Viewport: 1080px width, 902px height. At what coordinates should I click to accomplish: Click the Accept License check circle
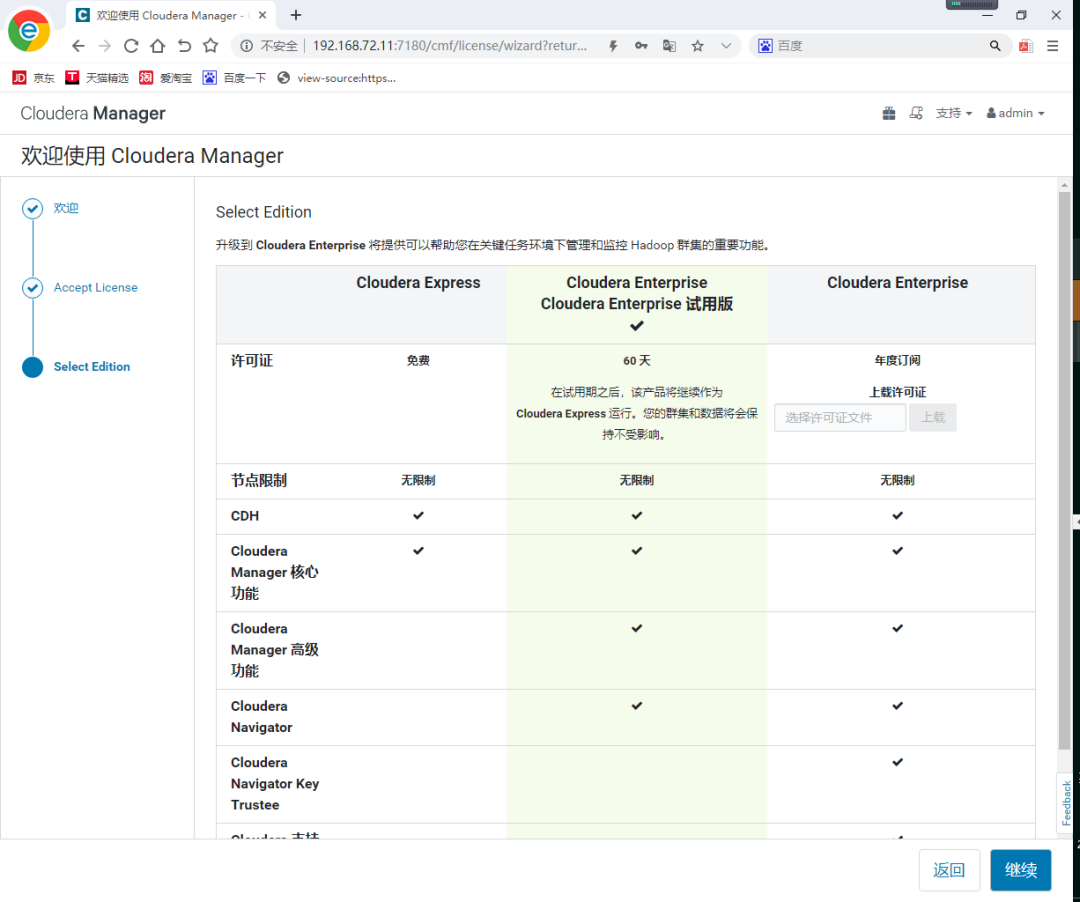click(x=32, y=287)
